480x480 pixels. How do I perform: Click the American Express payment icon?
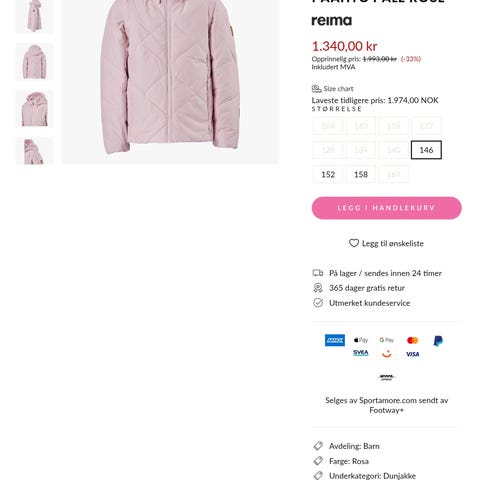[x=335, y=340]
